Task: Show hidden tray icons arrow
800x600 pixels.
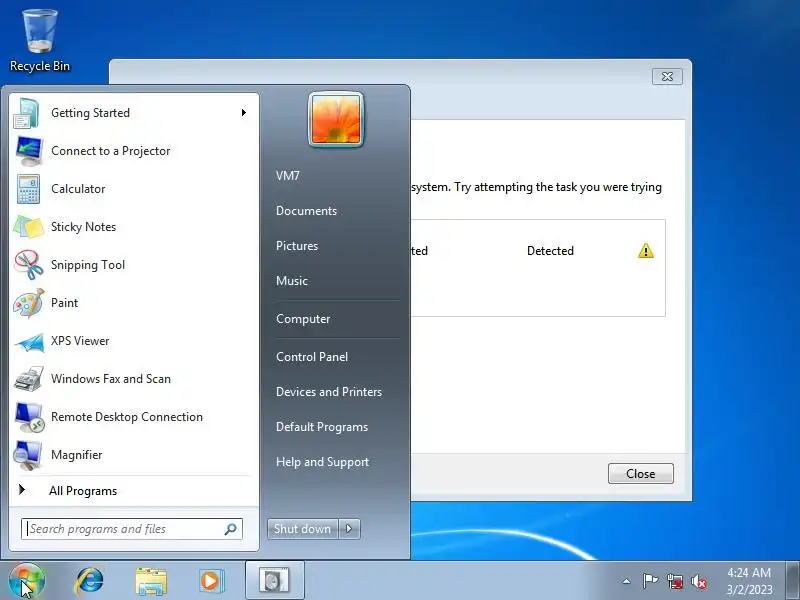Action: (x=627, y=581)
